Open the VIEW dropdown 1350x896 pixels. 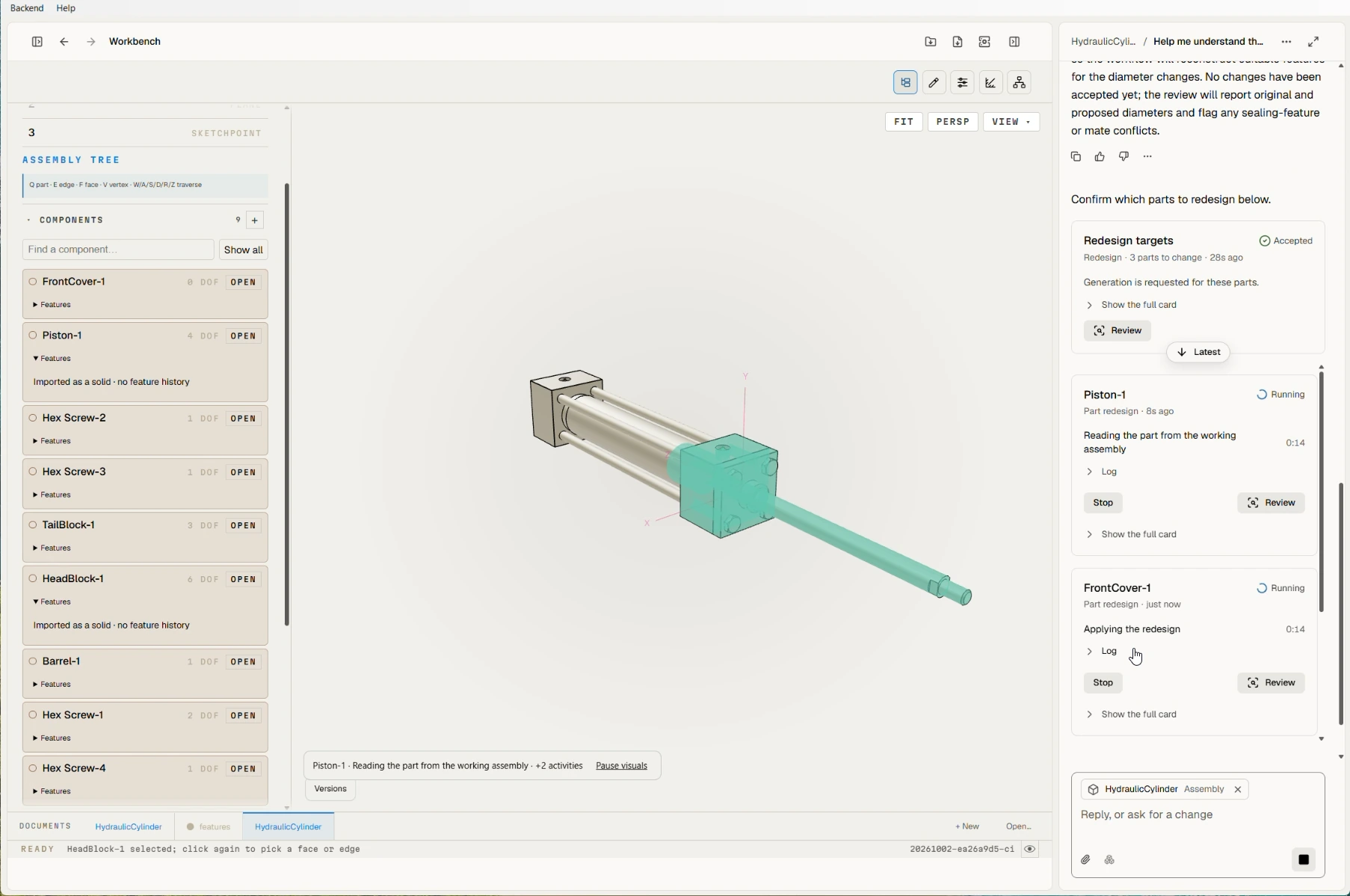click(x=1011, y=122)
